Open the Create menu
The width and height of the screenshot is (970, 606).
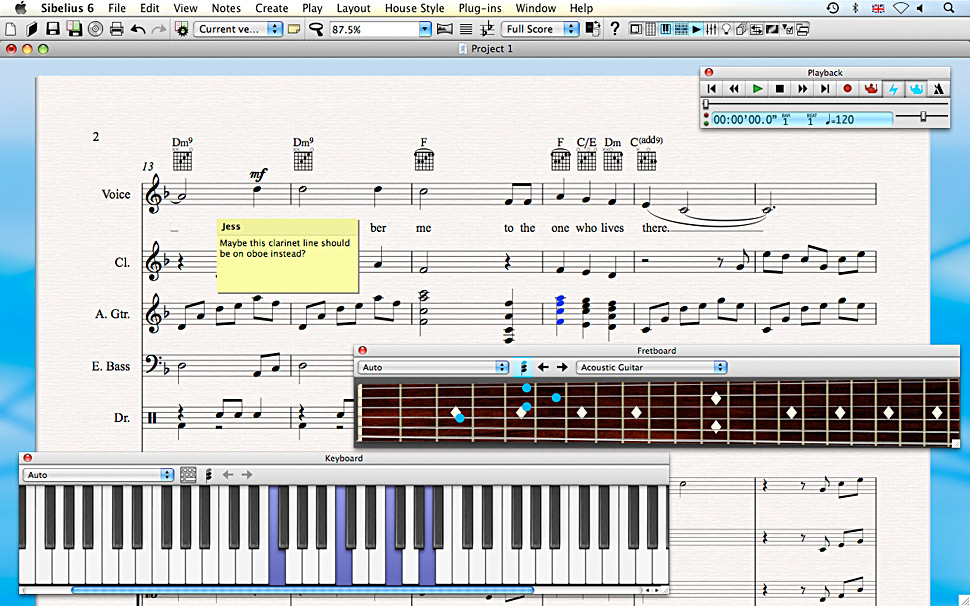tap(272, 8)
